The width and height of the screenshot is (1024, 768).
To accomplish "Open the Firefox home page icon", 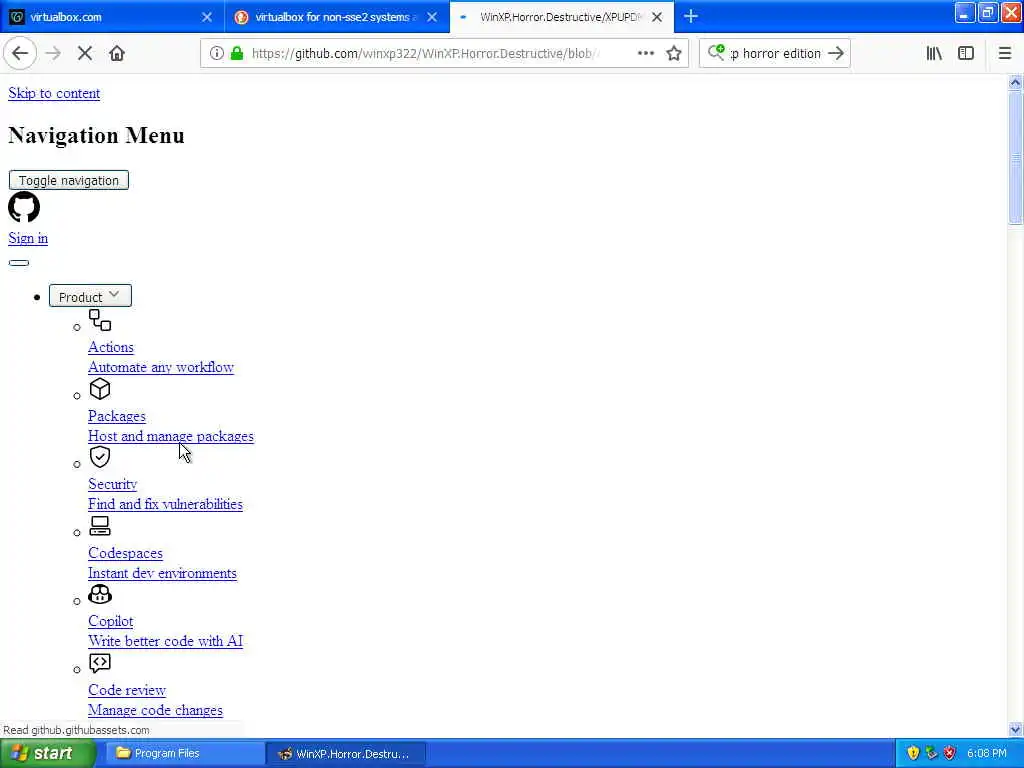I will click(x=117, y=54).
